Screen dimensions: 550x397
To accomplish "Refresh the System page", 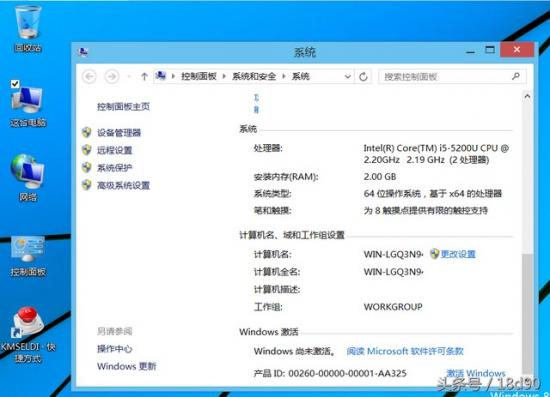I will click(x=363, y=76).
